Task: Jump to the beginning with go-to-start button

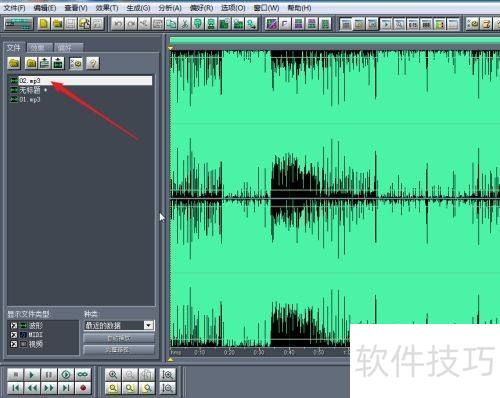Action: click(x=15, y=388)
